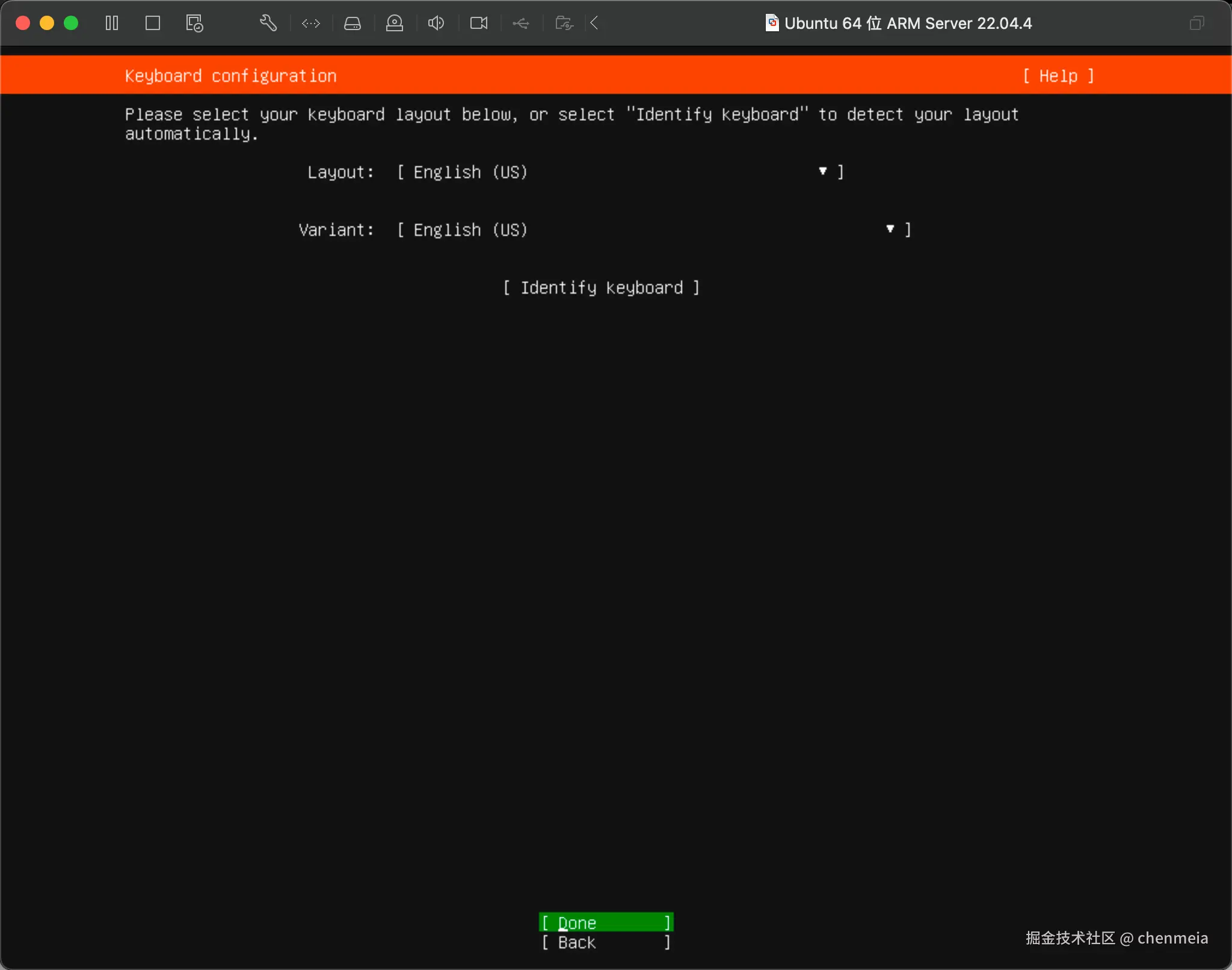Click the snapshot manager icon
This screenshot has height=970, width=1232.
(194, 23)
